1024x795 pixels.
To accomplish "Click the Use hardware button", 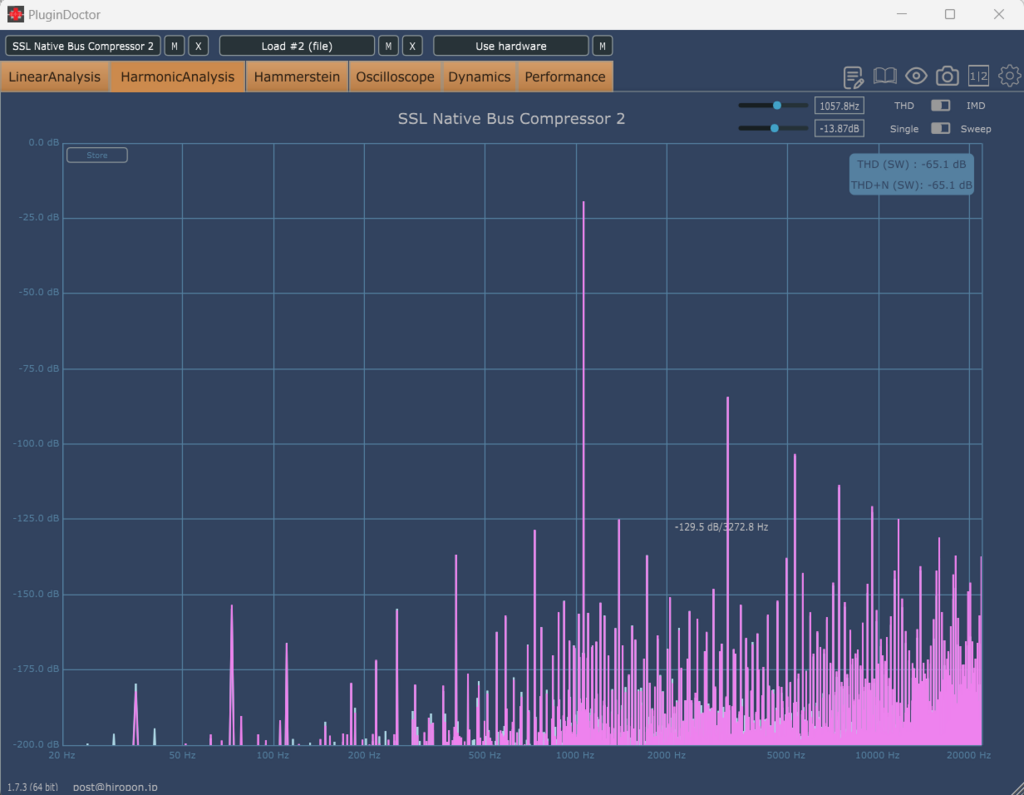I will click(x=511, y=46).
